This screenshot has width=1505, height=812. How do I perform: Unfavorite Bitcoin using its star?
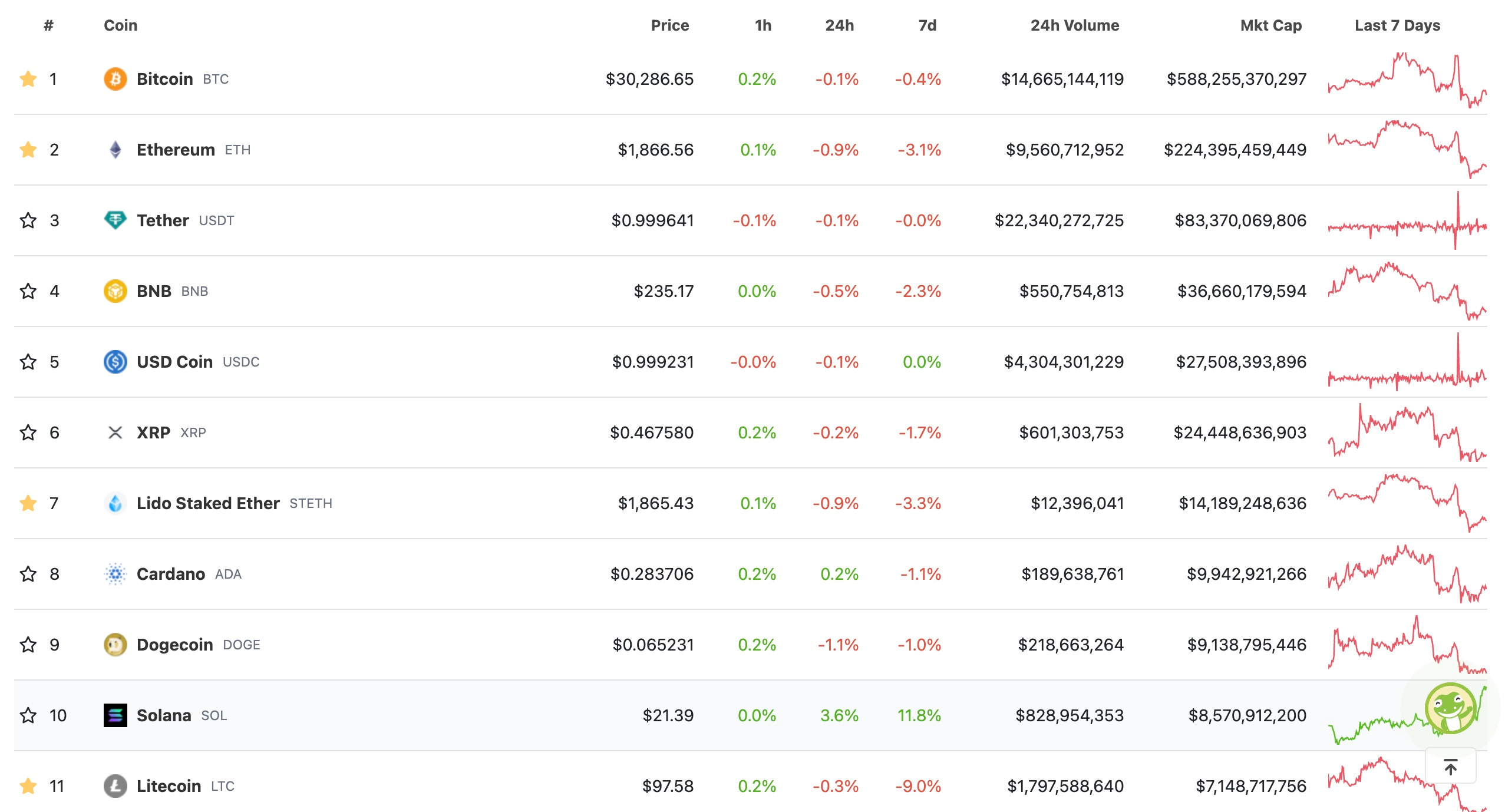click(x=28, y=79)
